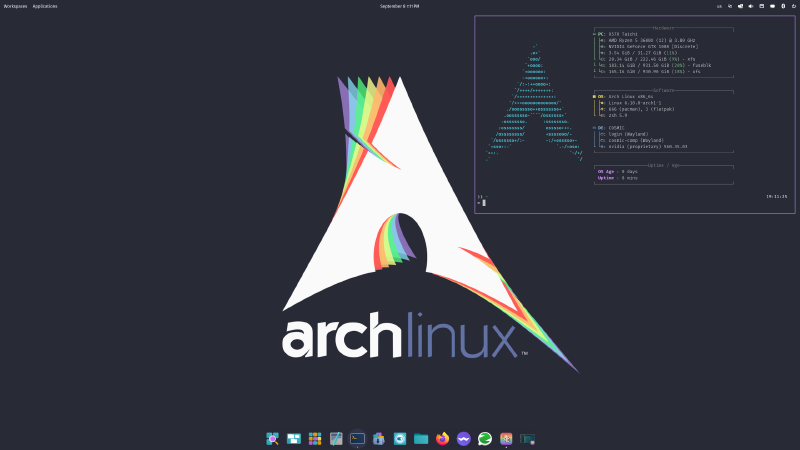The image size is (800, 450).
Task: Open the date and time calendar button
Action: (399, 6)
